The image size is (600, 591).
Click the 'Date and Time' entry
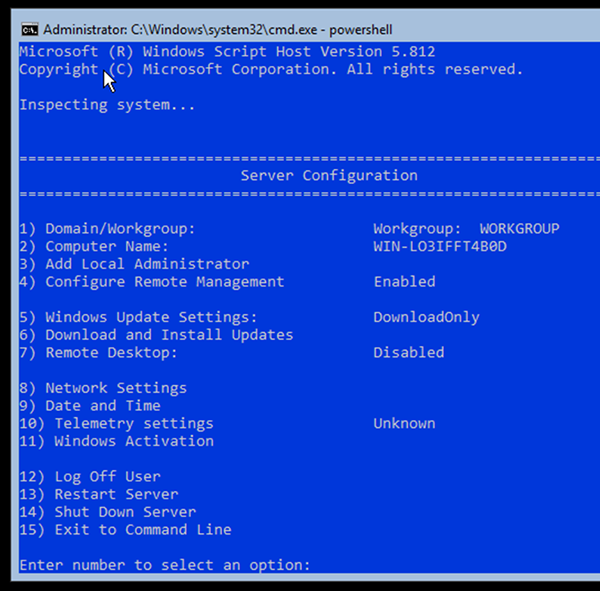click(90, 405)
